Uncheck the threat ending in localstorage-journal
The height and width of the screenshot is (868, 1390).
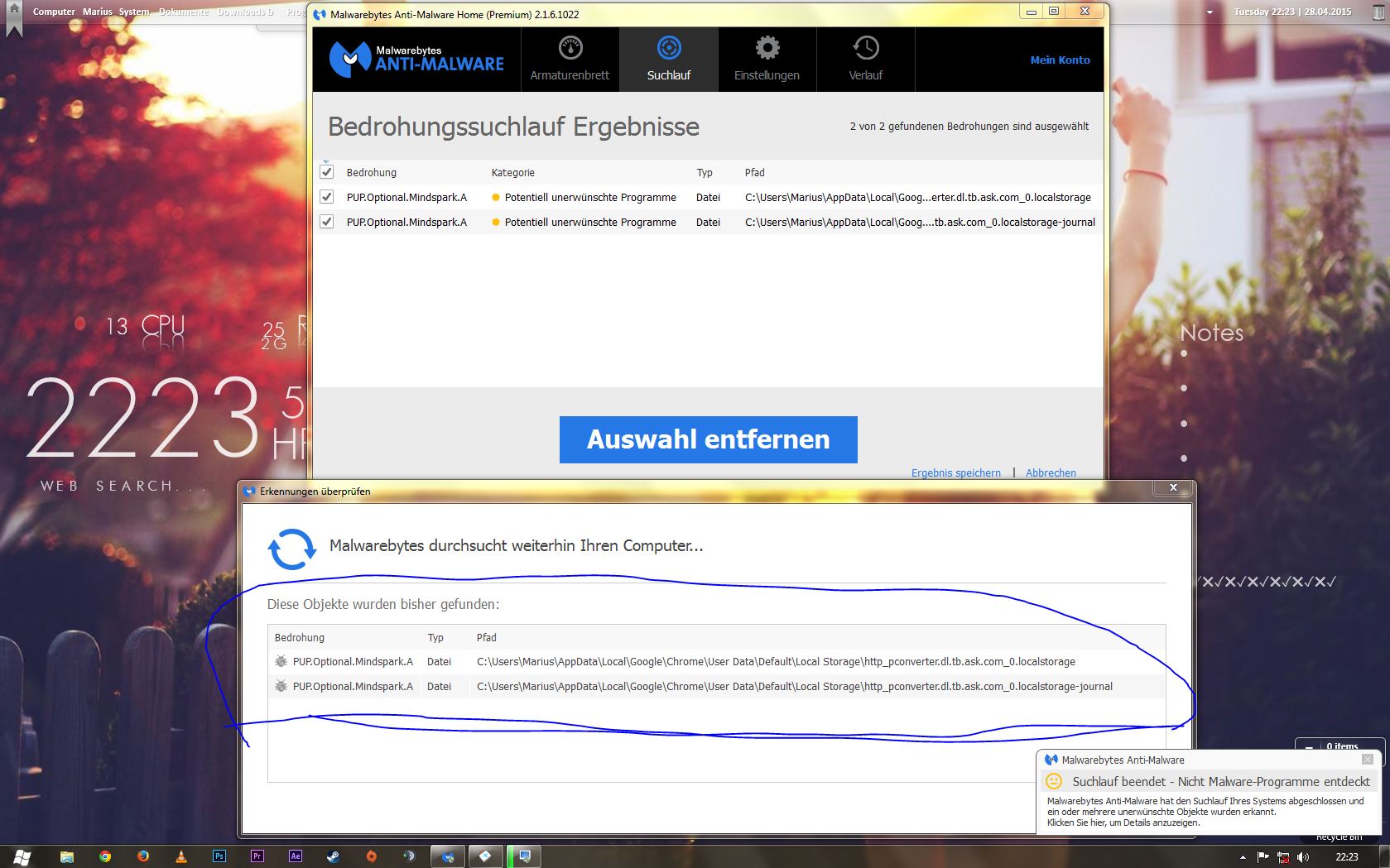(327, 222)
